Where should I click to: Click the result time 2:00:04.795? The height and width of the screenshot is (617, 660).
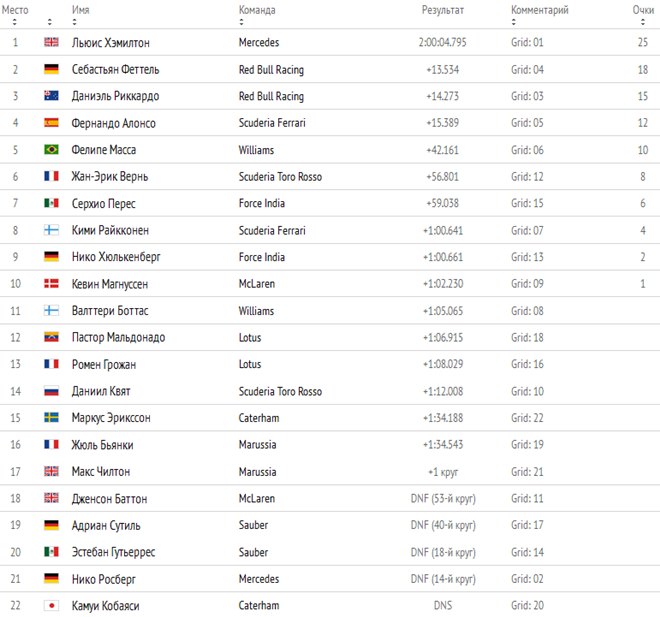[x=442, y=42]
